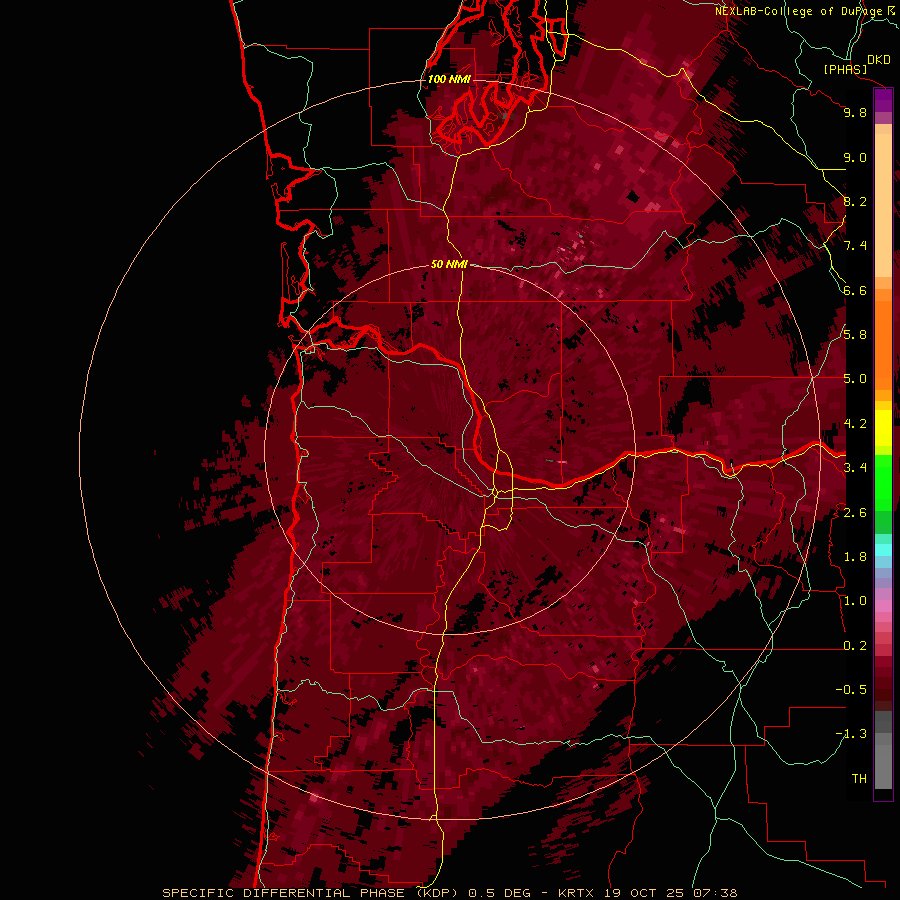
Task: Click the 8.2 scale value
Action: click(x=855, y=201)
